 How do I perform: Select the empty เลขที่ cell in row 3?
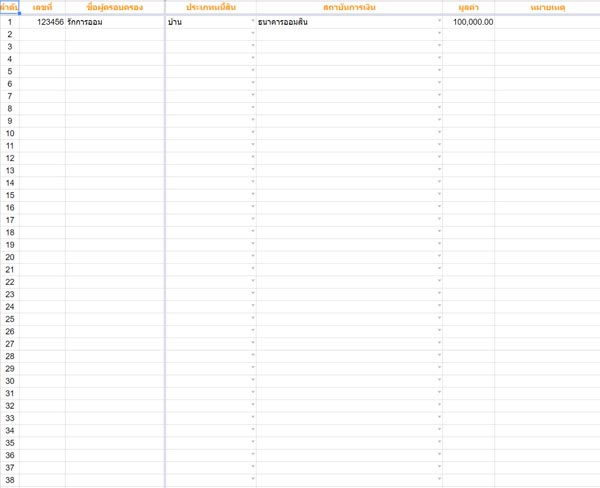pyautogui.click(x=42, y=46)
